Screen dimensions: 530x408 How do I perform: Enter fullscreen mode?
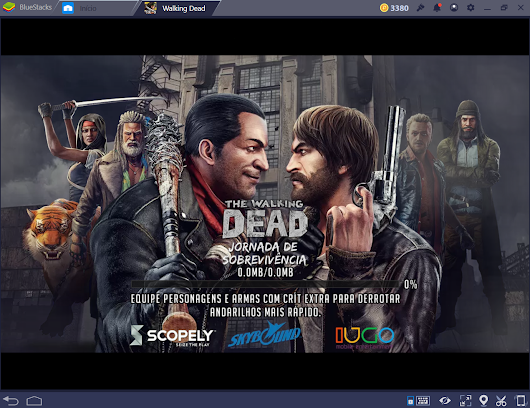tap(465, 401)
